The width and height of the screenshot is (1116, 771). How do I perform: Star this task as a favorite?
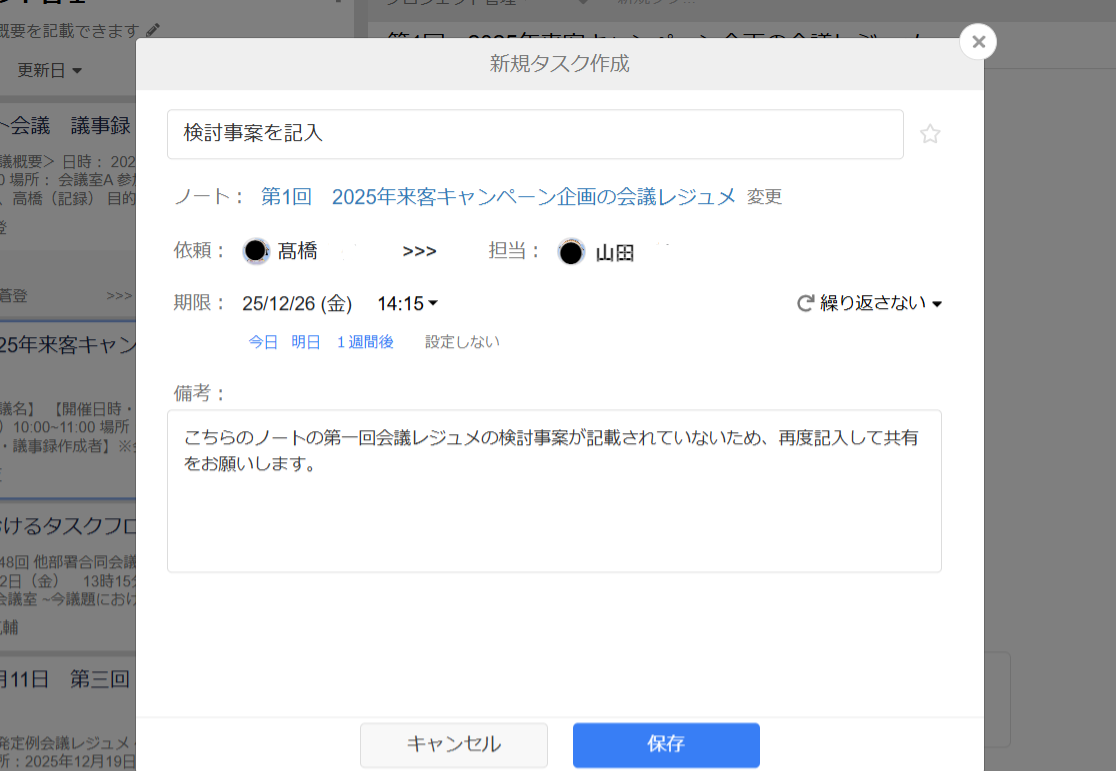tap(930, 133)
